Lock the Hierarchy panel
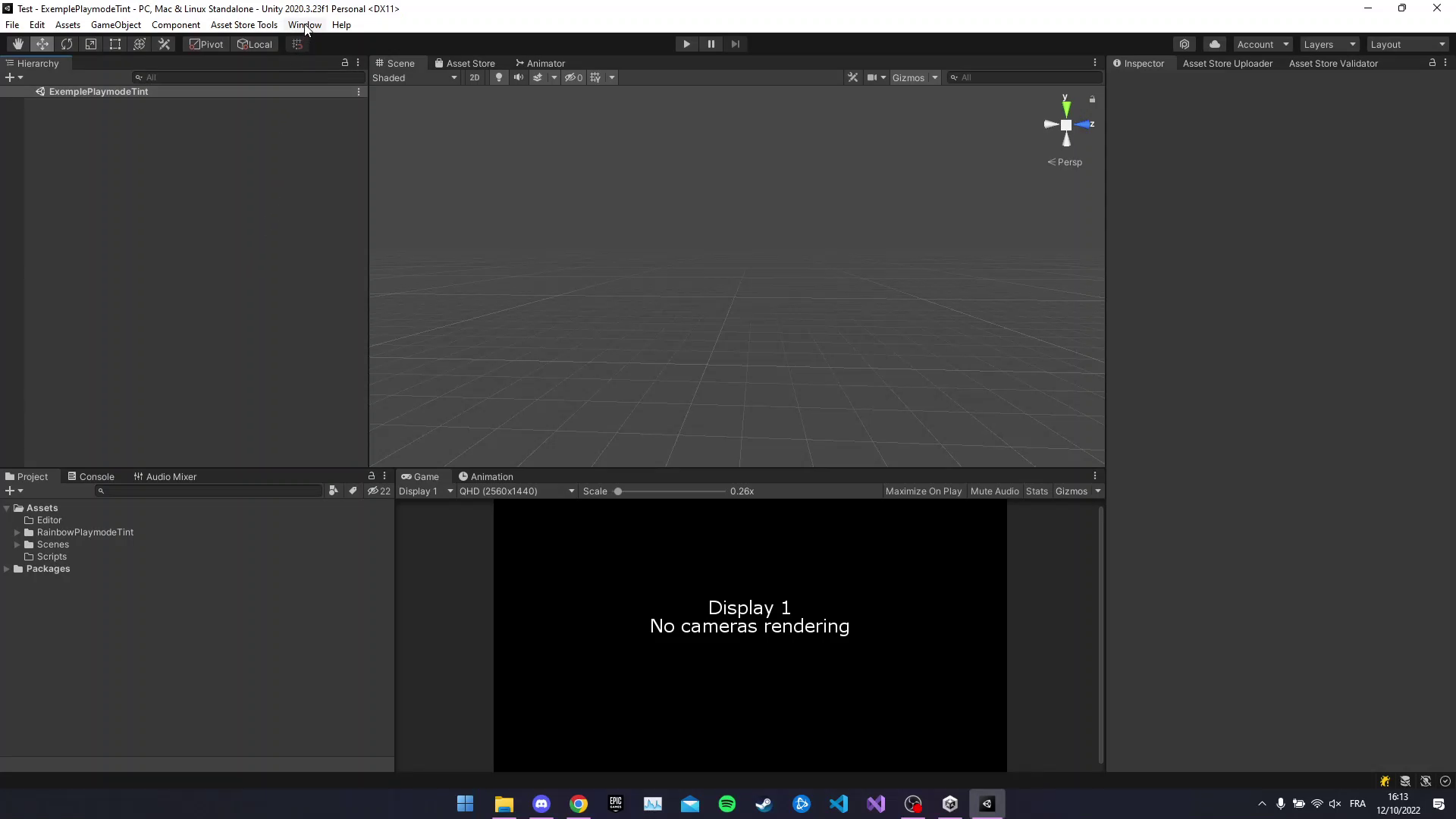1456x819 pixels. coord(345,63)
